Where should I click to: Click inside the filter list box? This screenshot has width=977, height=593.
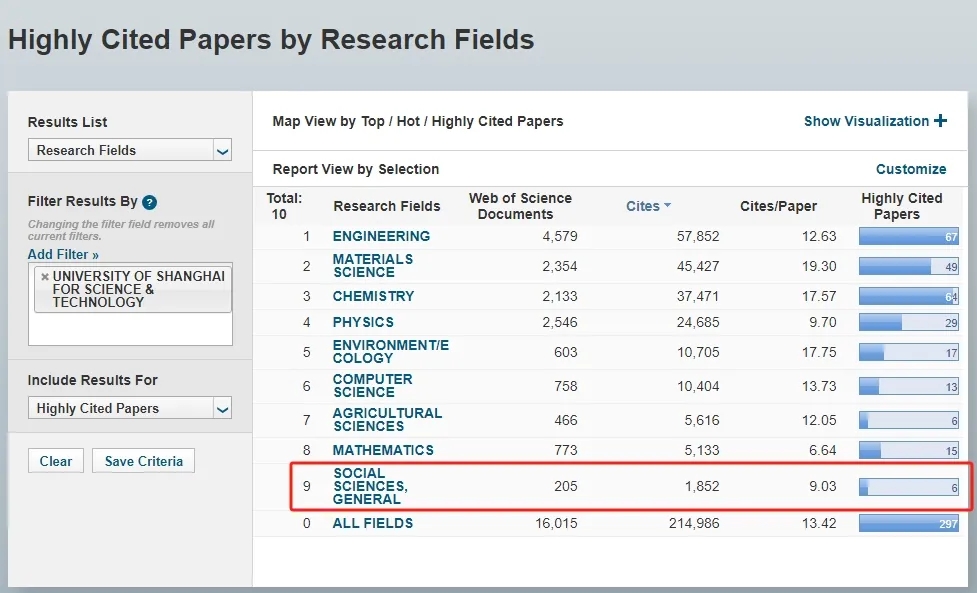coord(130,329)
